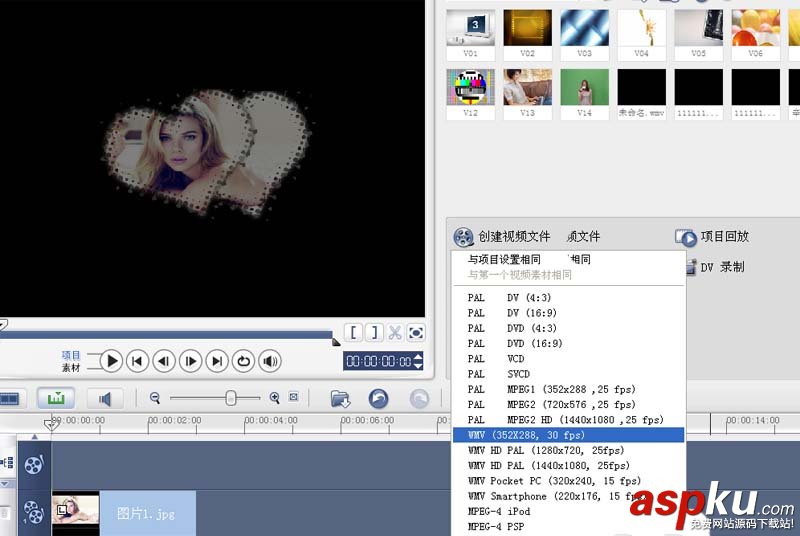Click insert media files folder icon
The height and width of the screenshot is (536, 800).
[x=340, y=398]
